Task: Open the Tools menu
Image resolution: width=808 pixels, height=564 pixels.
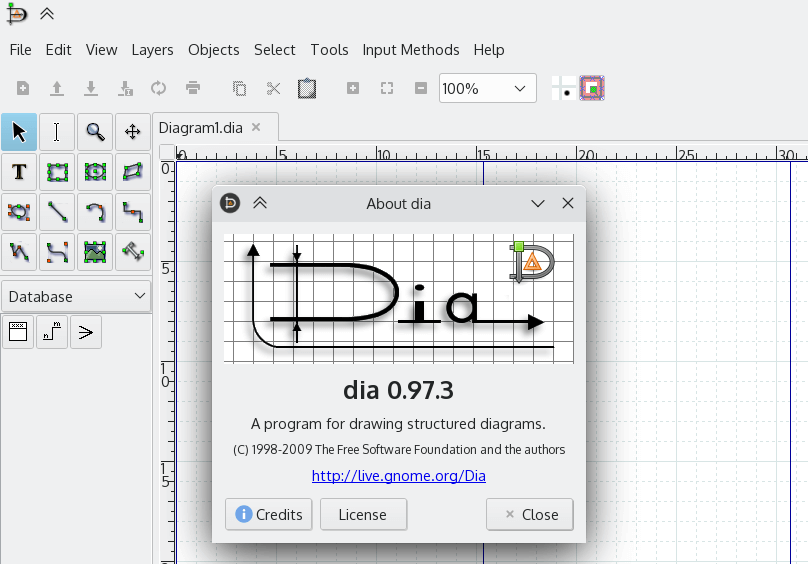Action: pyautogui.click(x=329, y=50)
